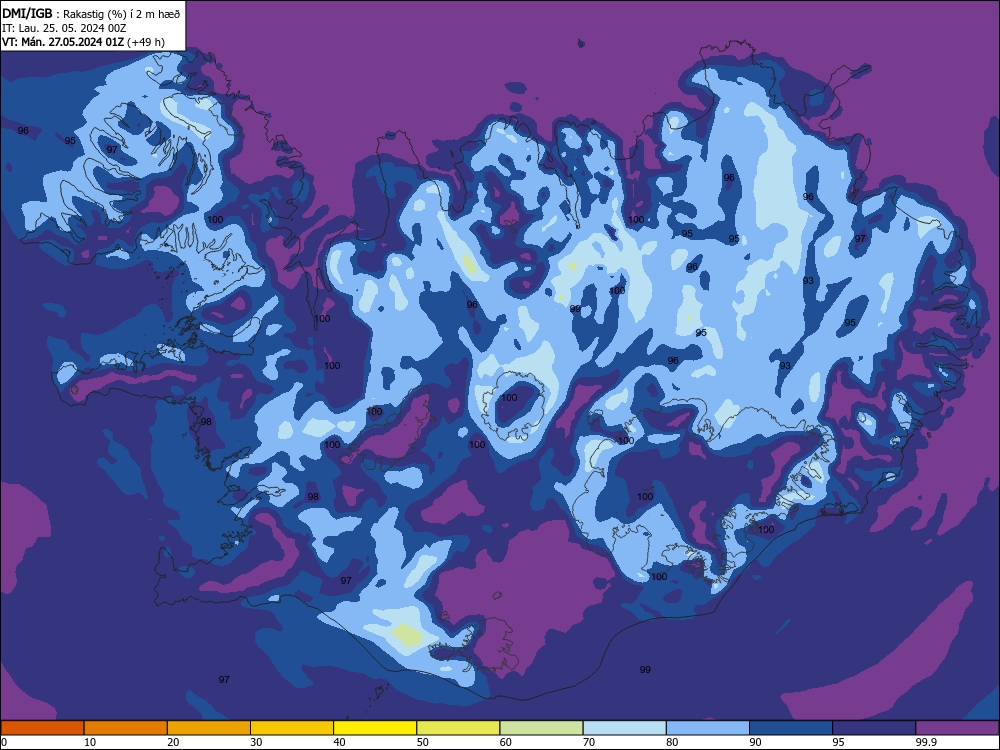Click the 'IT: Lau. 25. 05. 2024 00Z' line
Screen dimensions: 1000x750
[x=64, y=28]
